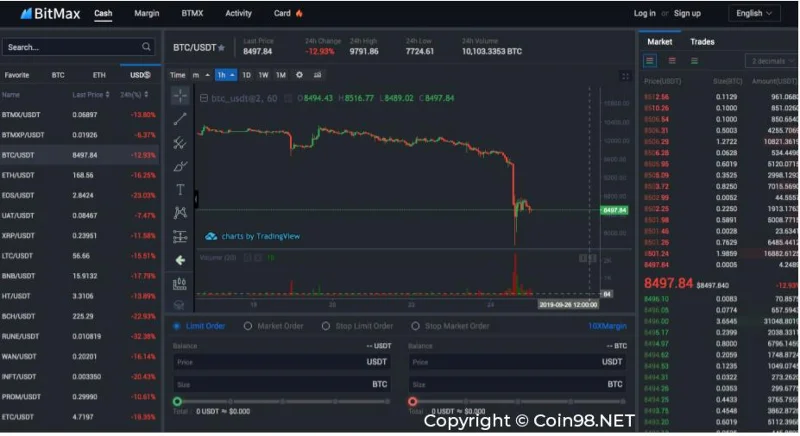The height and width of the screenshot is (436, 800).
Task: Collapse the drawing toolbar handle
Action: (x=196, y=199)
